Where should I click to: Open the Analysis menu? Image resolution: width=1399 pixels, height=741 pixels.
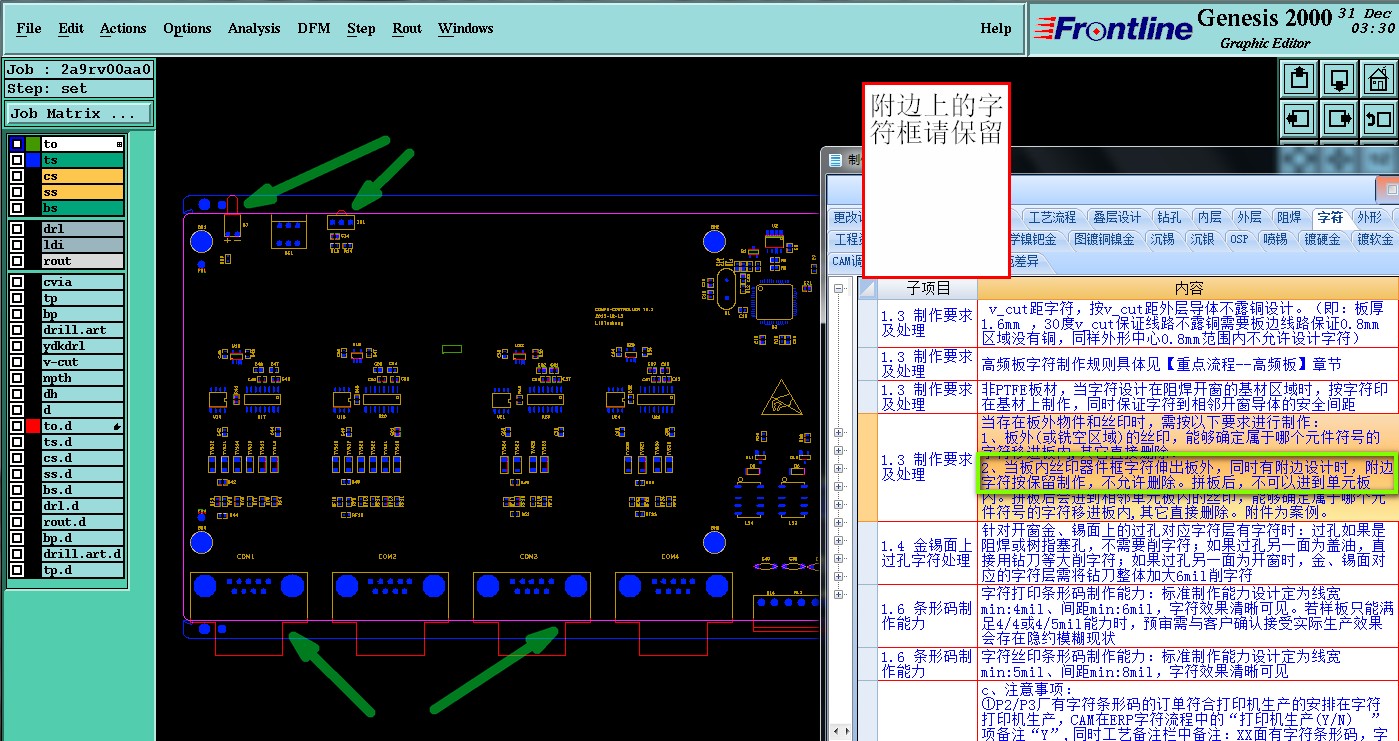click(x=254, y=28)
